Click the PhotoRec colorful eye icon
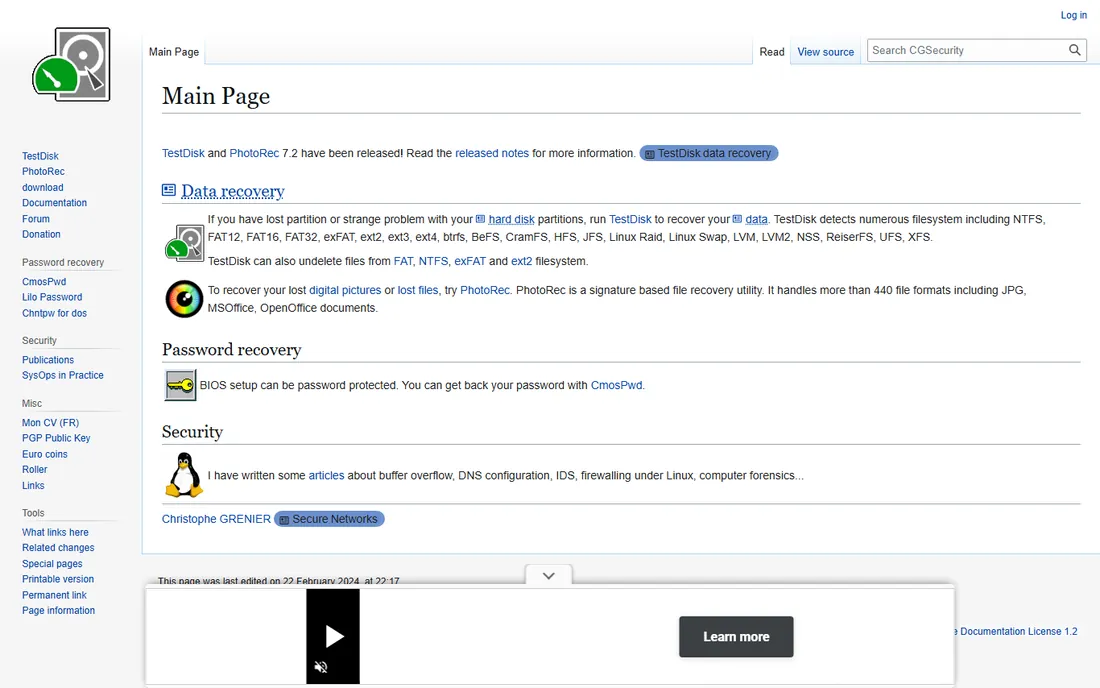Image resolution: width=1100 pixels, height=688 pixels. click(185, 299)
